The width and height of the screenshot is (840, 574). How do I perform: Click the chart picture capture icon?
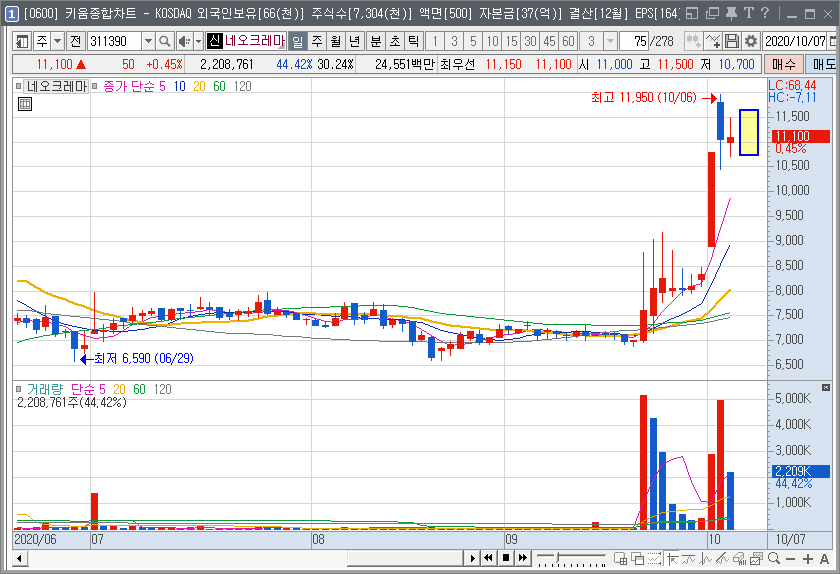(x=756, y=559)
